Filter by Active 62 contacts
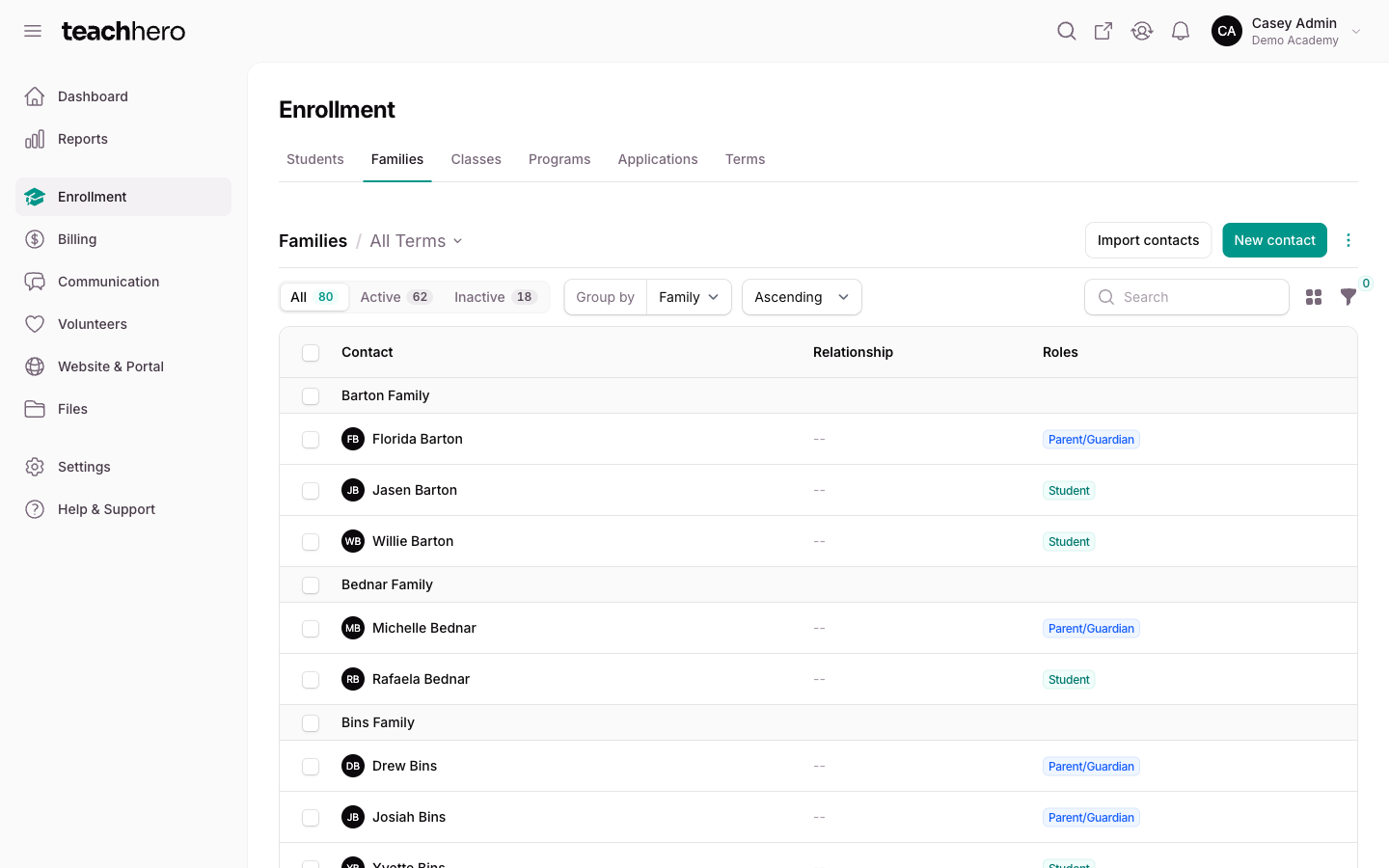1389x868 pixels. pos(396,297)
